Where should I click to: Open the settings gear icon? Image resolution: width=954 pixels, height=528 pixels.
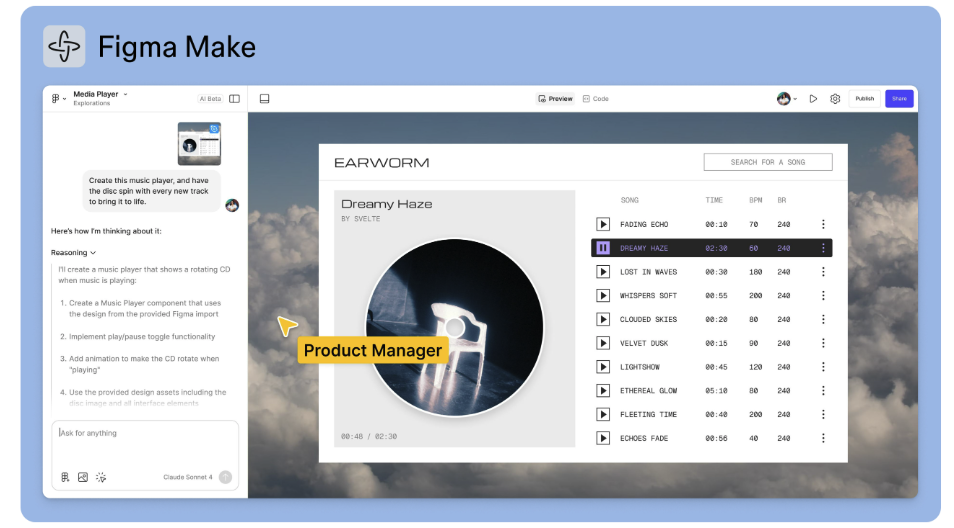click(835, 99)
